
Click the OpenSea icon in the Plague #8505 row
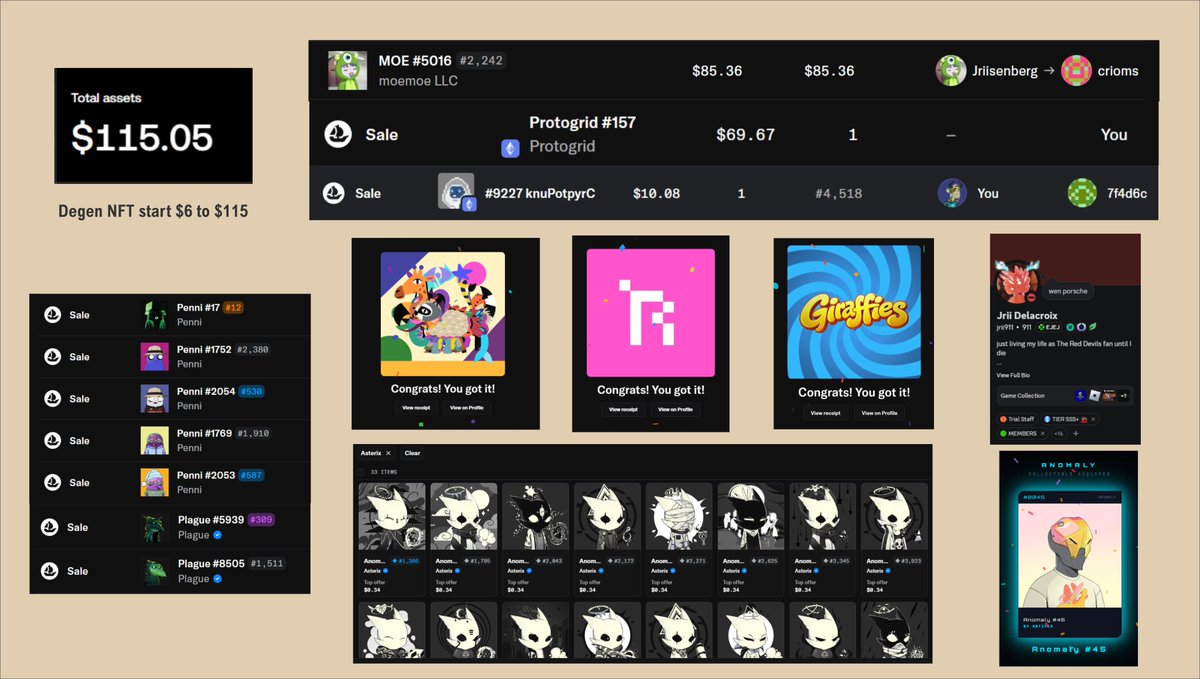pyautogui.click(x=50, y=571)
